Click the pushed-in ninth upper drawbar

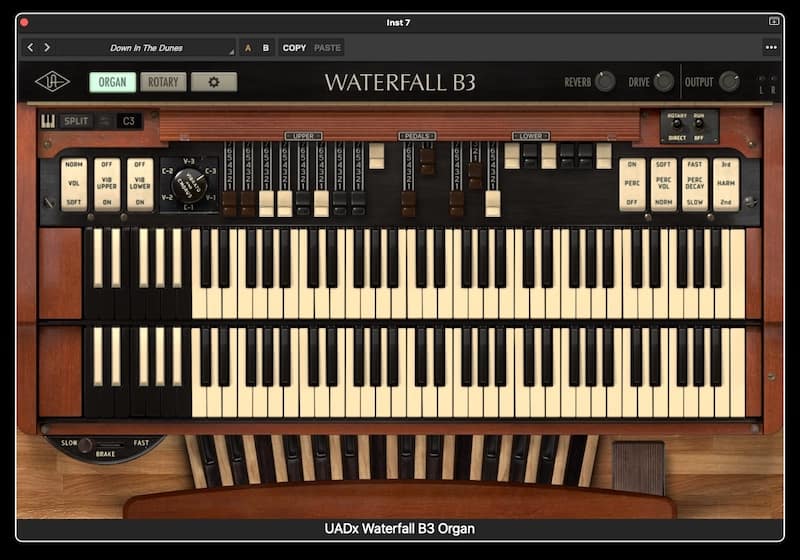pyautogui.click(x=377, y=156)
